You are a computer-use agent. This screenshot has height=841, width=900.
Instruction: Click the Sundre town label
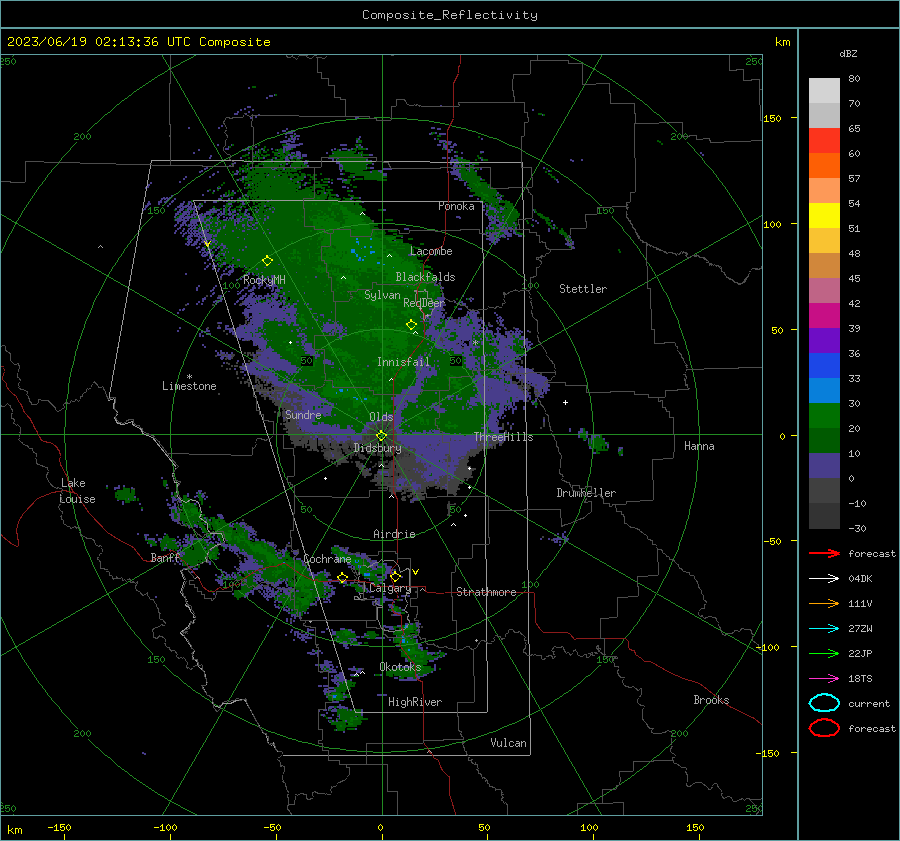tap(303, 414)
